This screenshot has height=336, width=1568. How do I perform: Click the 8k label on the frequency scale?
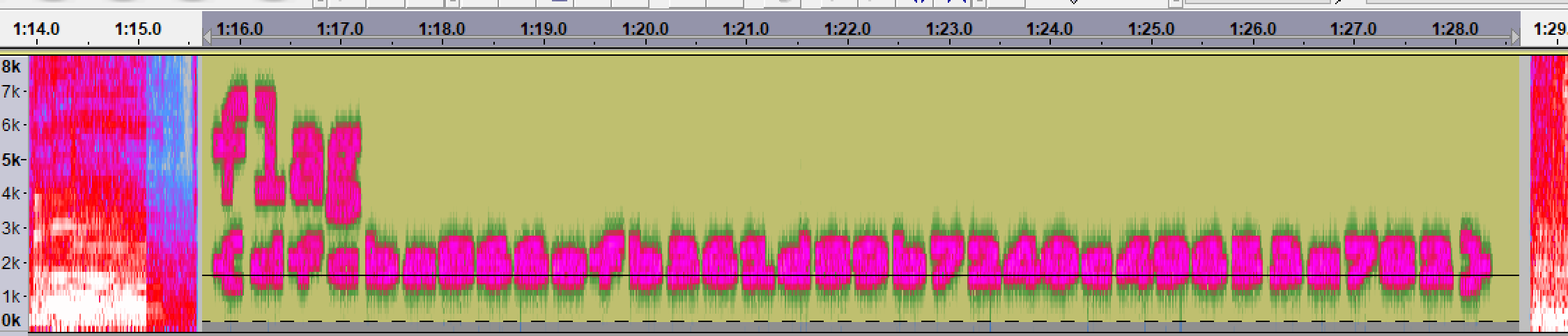pos(11,67)
